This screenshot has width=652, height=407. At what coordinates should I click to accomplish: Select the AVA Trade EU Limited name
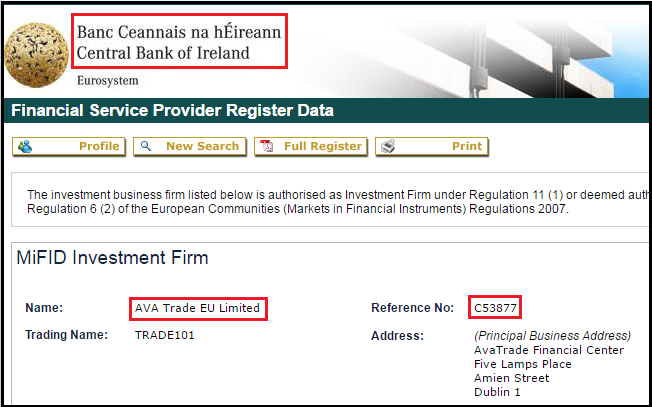197,308
